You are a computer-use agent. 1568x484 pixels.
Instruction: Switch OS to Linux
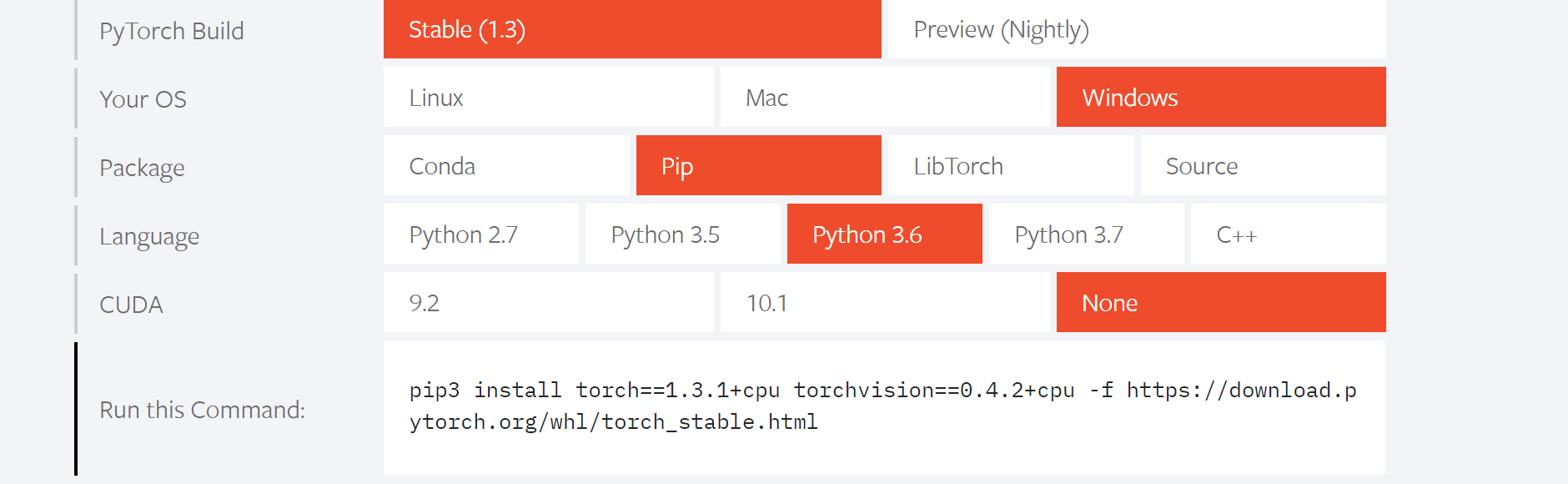coord(548,98)
